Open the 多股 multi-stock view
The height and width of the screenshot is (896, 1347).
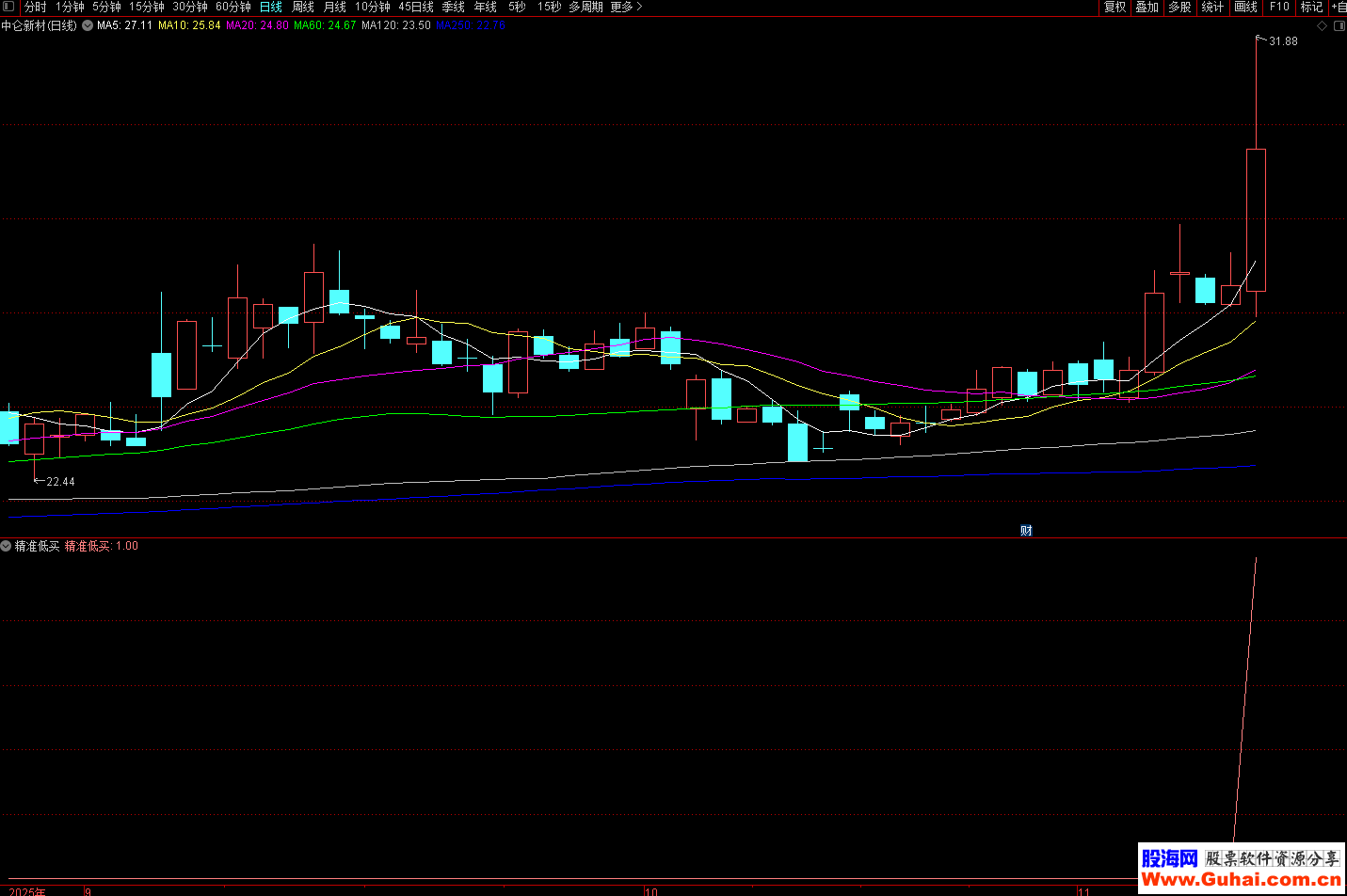click(1179, 7)
